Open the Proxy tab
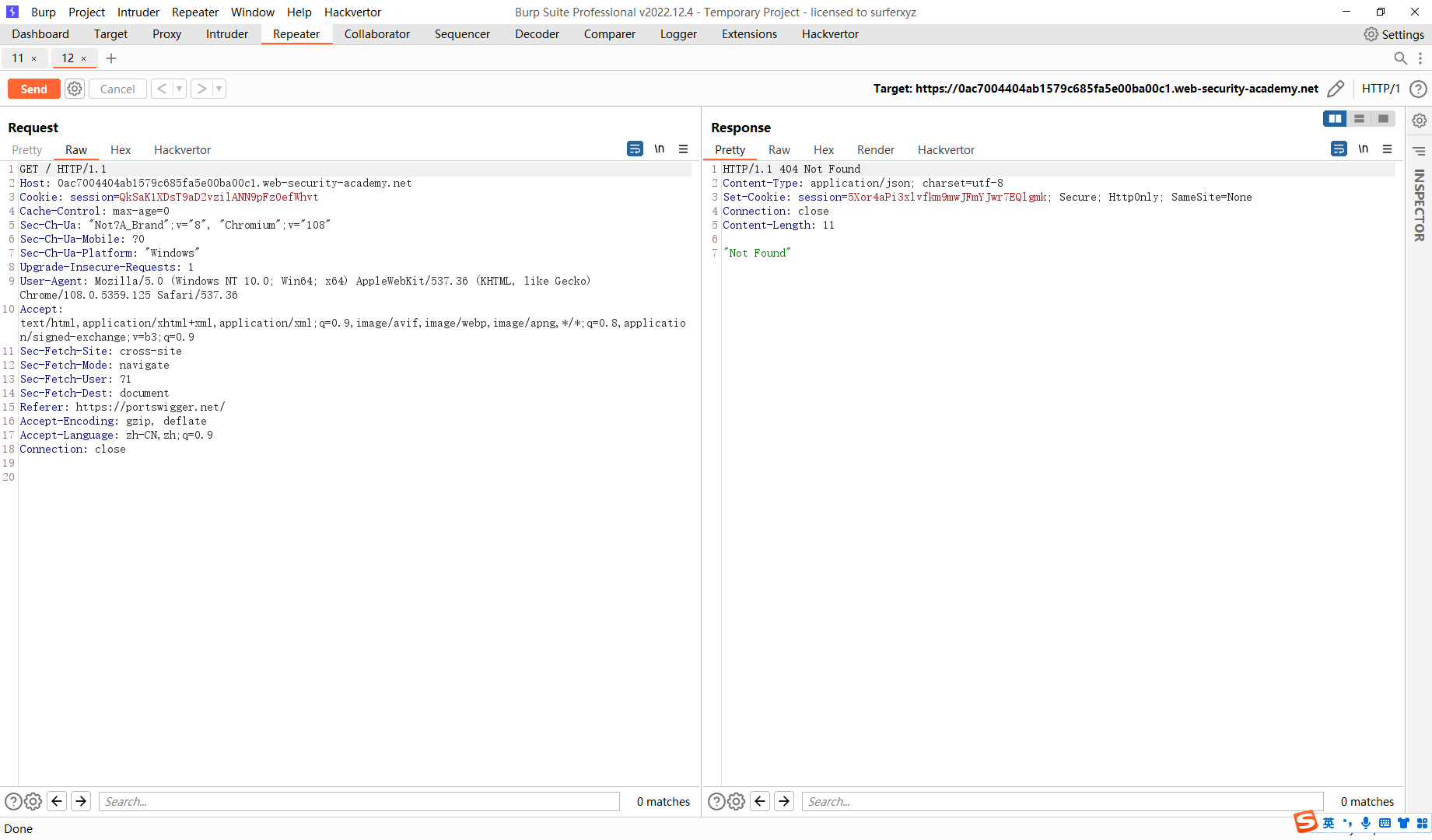Viewport: 1432px width, 840px height. point(166,34)
